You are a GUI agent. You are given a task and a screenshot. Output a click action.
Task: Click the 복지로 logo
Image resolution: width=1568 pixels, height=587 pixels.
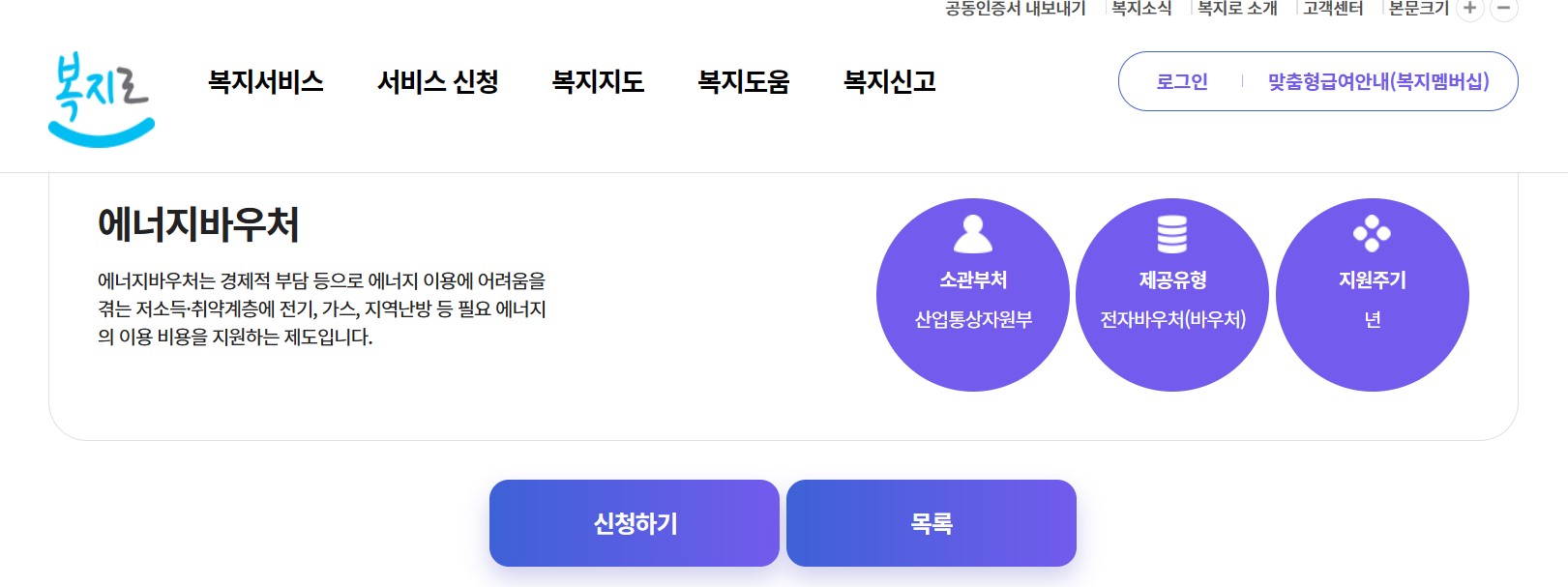(100, 92)
